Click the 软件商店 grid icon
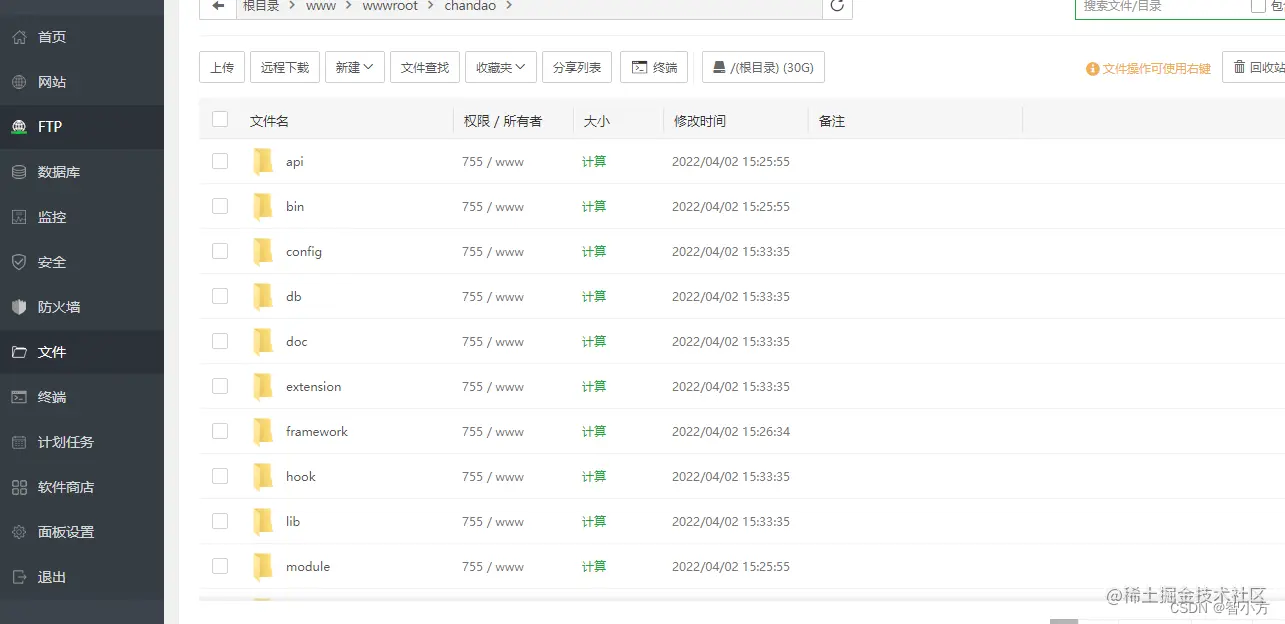Screen dimensions: 1285x624 (19, 487)
